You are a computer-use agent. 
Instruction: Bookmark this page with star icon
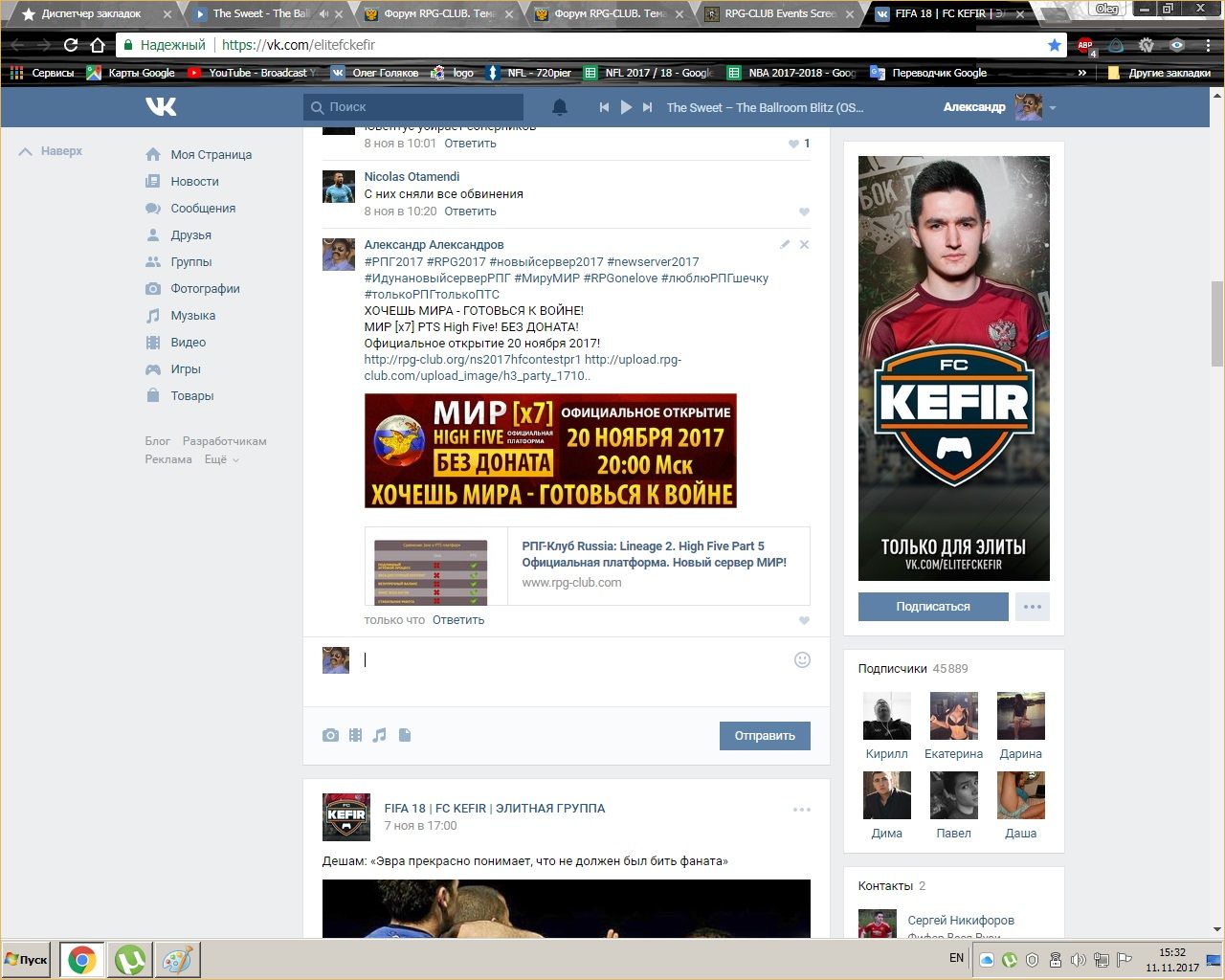(x=1054, y=45)
